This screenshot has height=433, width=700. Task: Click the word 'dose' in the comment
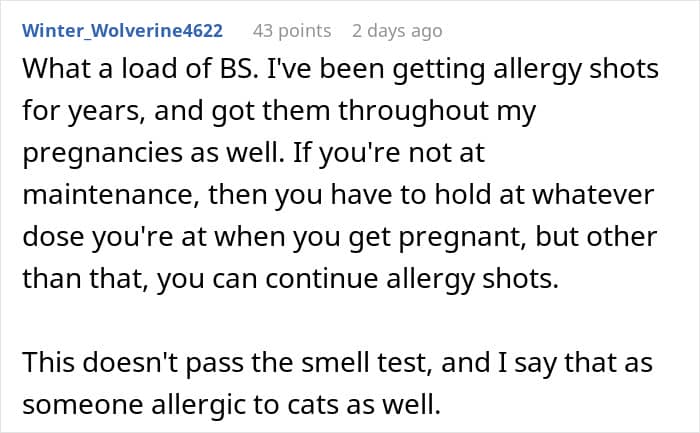point(53,237)
